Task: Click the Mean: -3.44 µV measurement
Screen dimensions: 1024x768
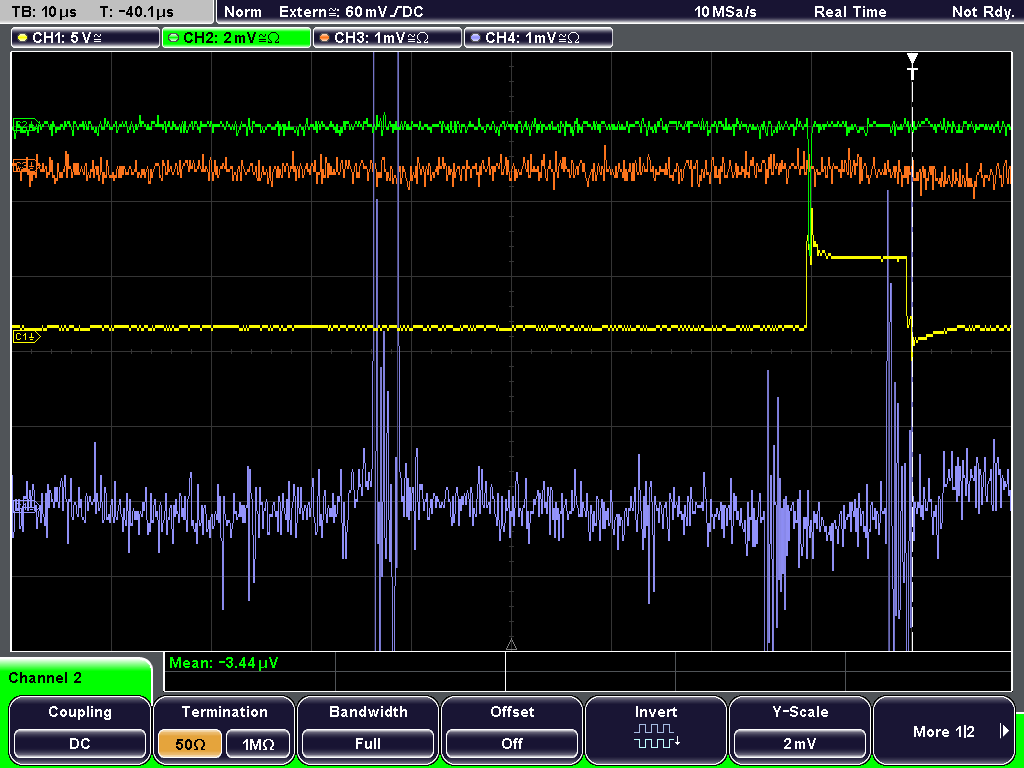Action: click(223, 663)
